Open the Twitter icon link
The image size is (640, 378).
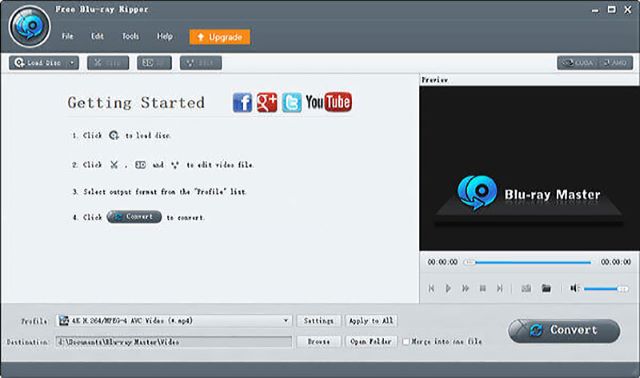(x=292, y=102)
